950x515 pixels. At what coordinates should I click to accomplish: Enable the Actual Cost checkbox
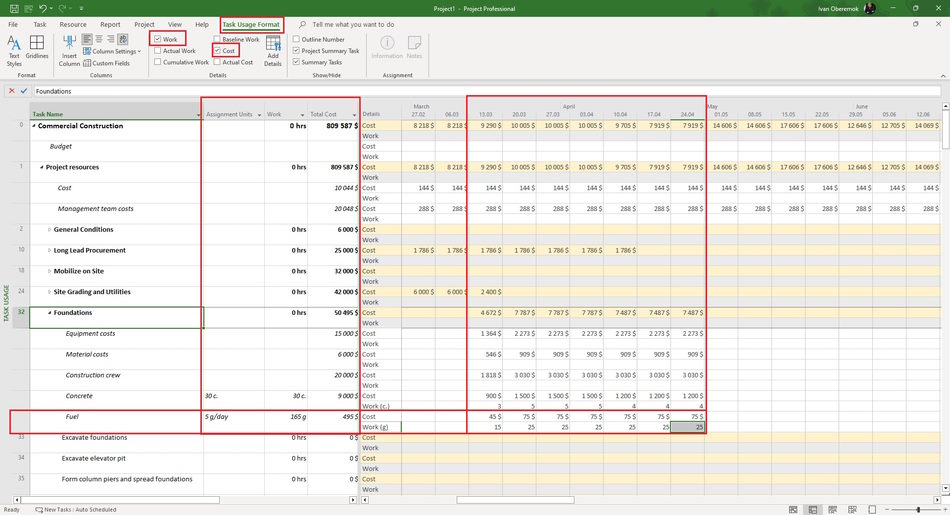tap(217, 62)
